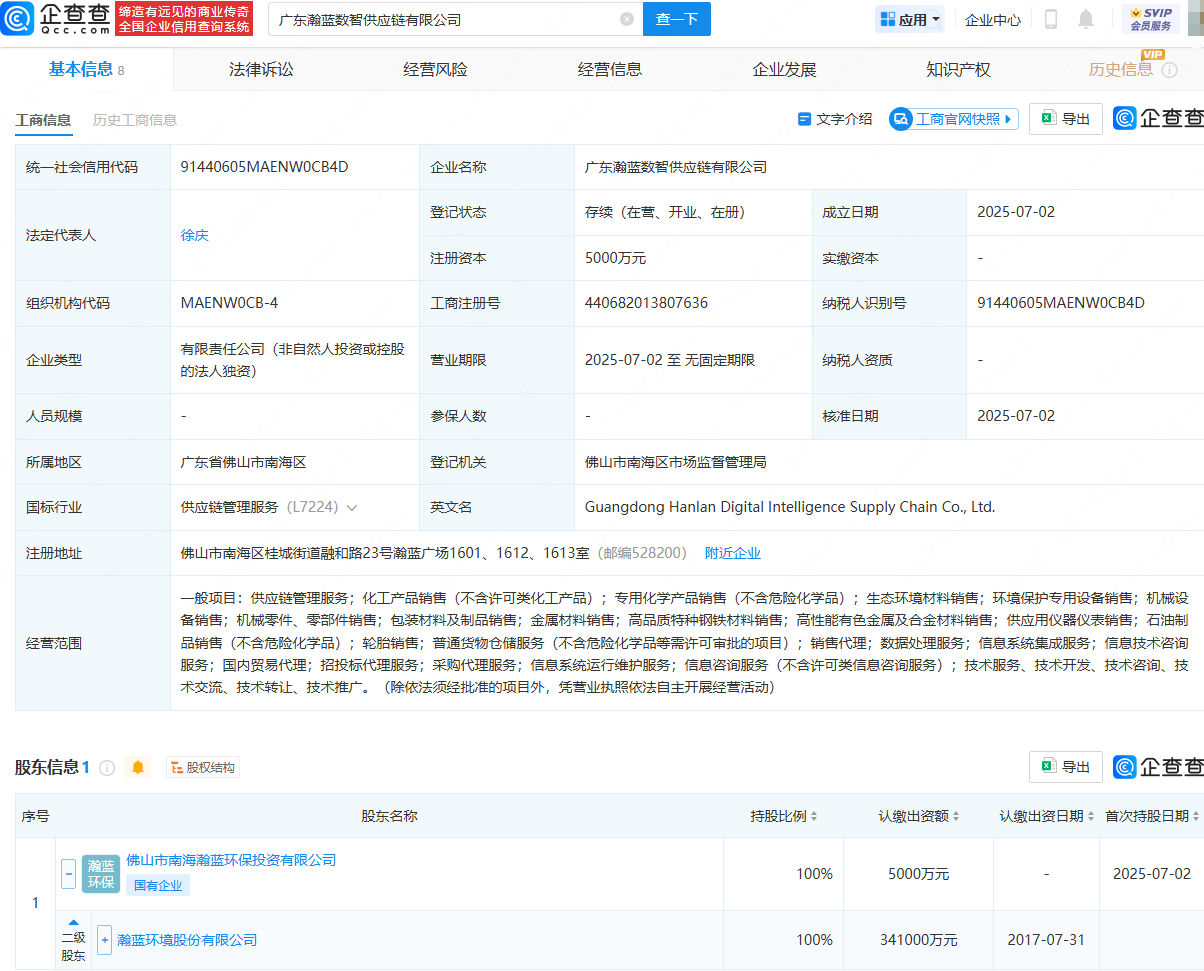
Task: Click the 瀚蓝环保 company logo thumbnail
Action: click(x=101, y=874)
